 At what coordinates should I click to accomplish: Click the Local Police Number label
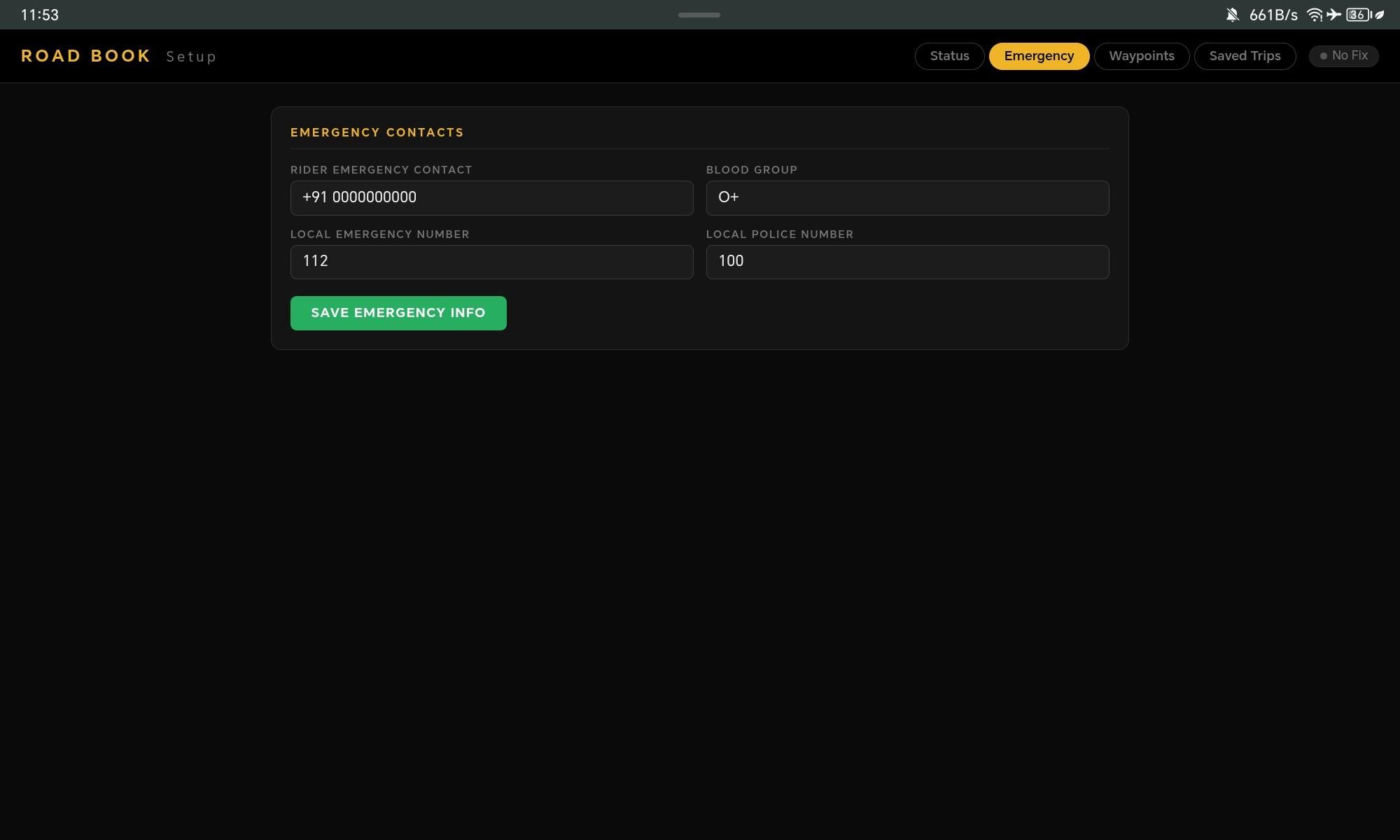[x=780, y=234]
